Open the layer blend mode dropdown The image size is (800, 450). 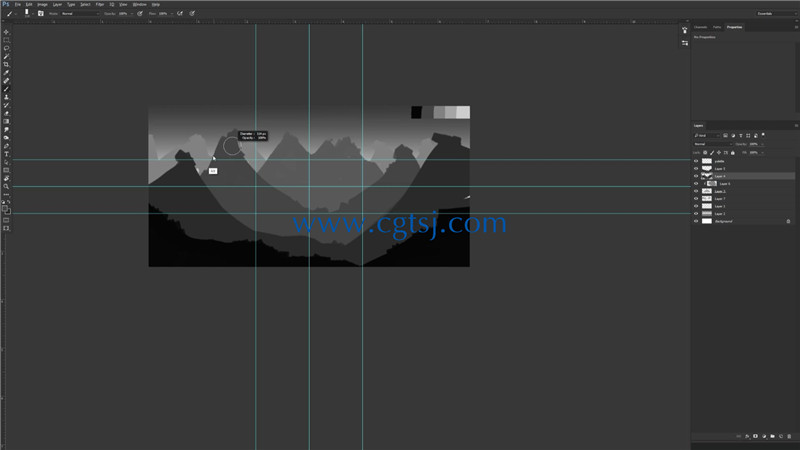[x=713, y=144]
